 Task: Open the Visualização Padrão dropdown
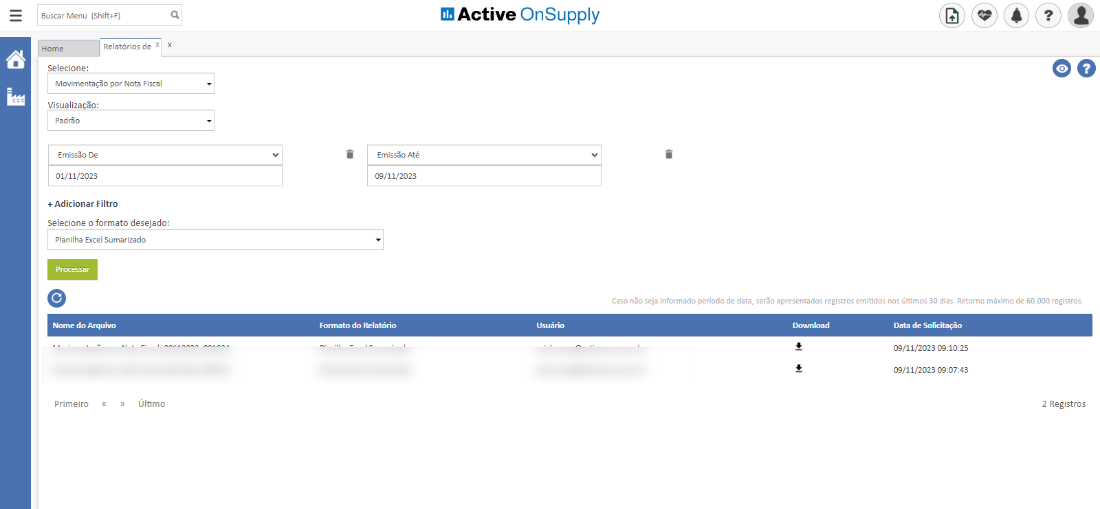[131, 120]
